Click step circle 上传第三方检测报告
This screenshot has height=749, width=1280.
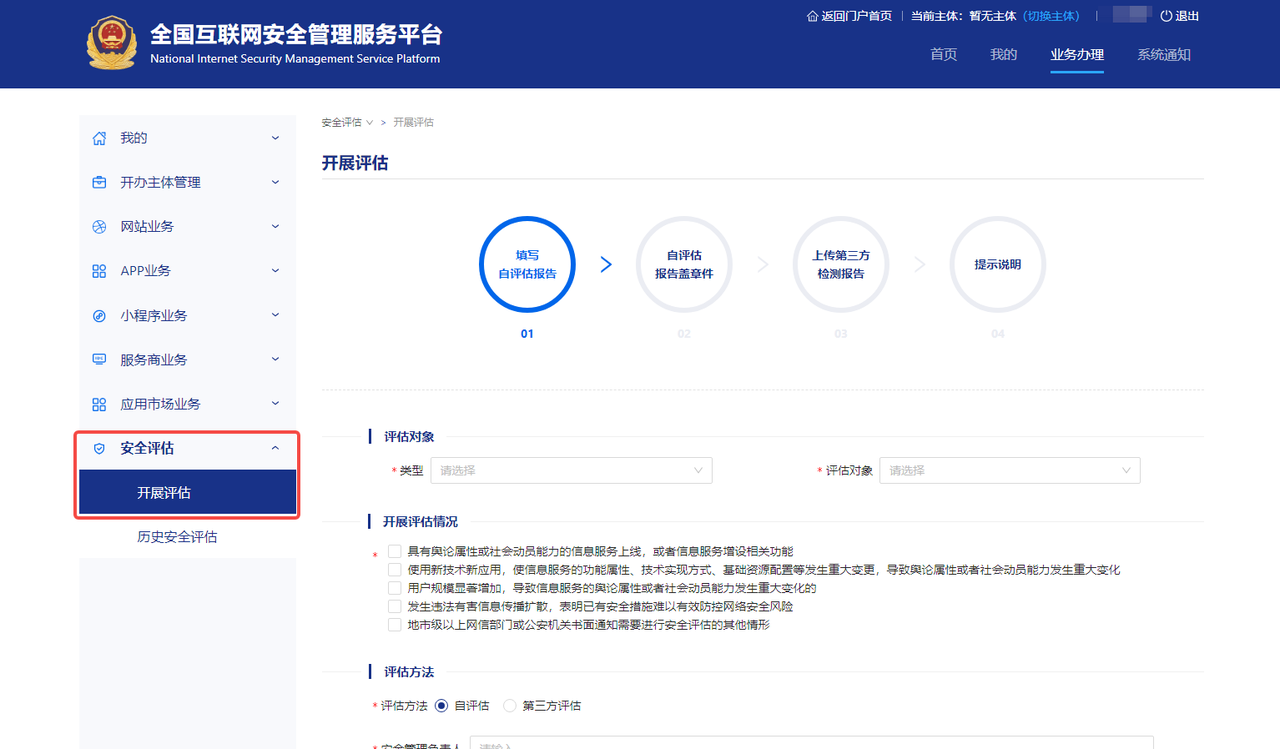[841, 264]
